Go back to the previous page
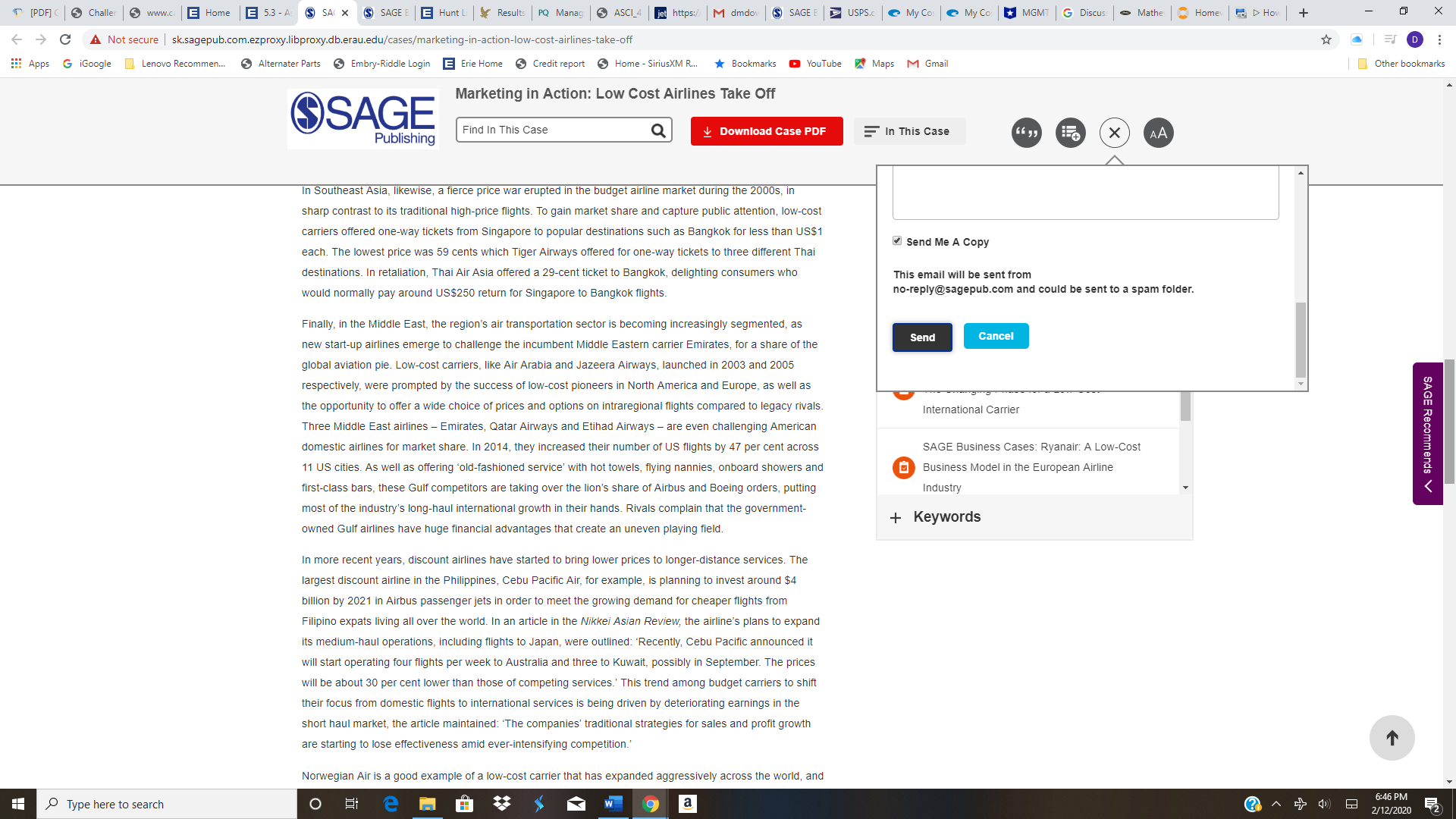 [x=17, y=39]
